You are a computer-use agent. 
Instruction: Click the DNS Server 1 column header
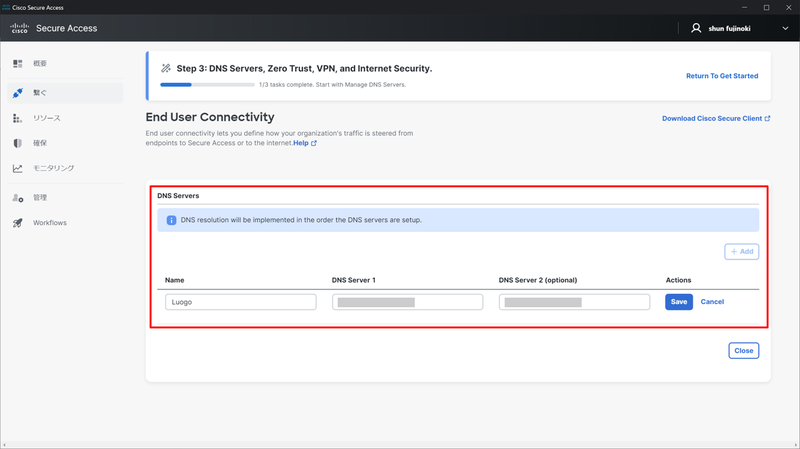click(x=354, y=280)
